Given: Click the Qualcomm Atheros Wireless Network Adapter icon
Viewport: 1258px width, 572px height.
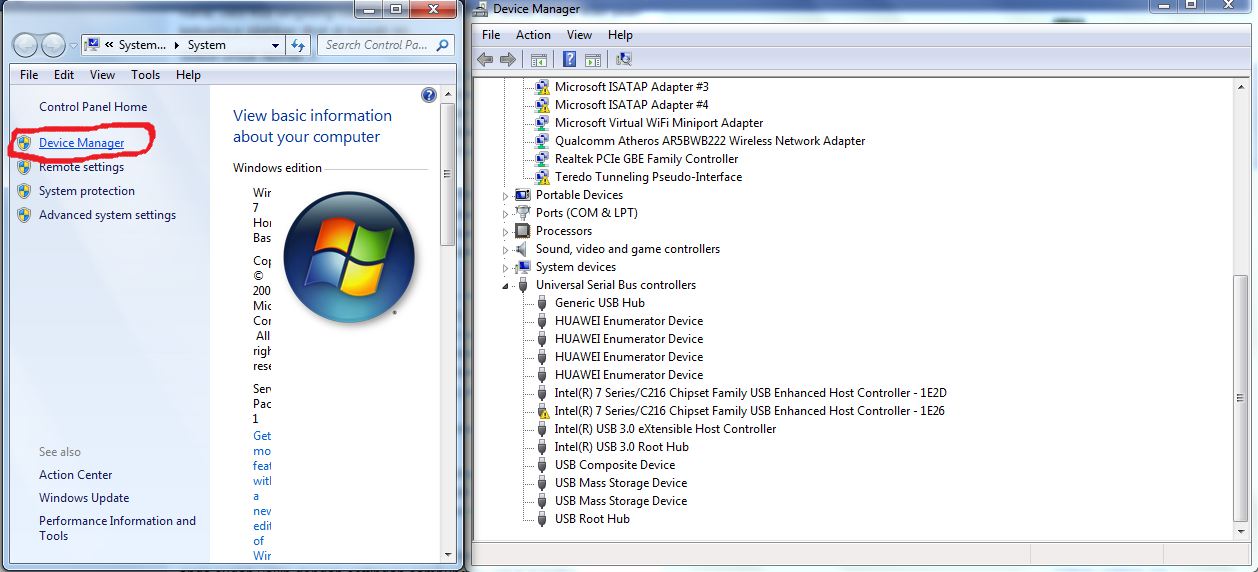Looking at the screenshot, I should tap(542, 141).
